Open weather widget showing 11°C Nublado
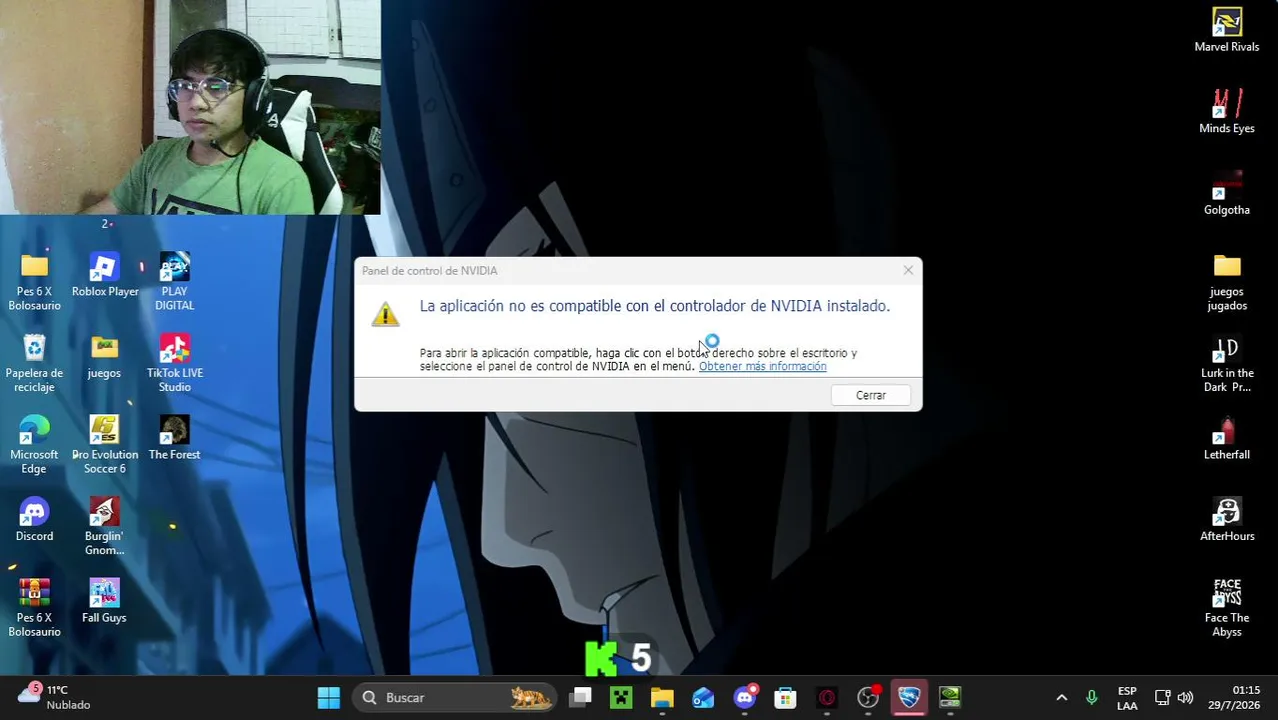This screenshot has height=720, width=1278. [x=55, y=697]
